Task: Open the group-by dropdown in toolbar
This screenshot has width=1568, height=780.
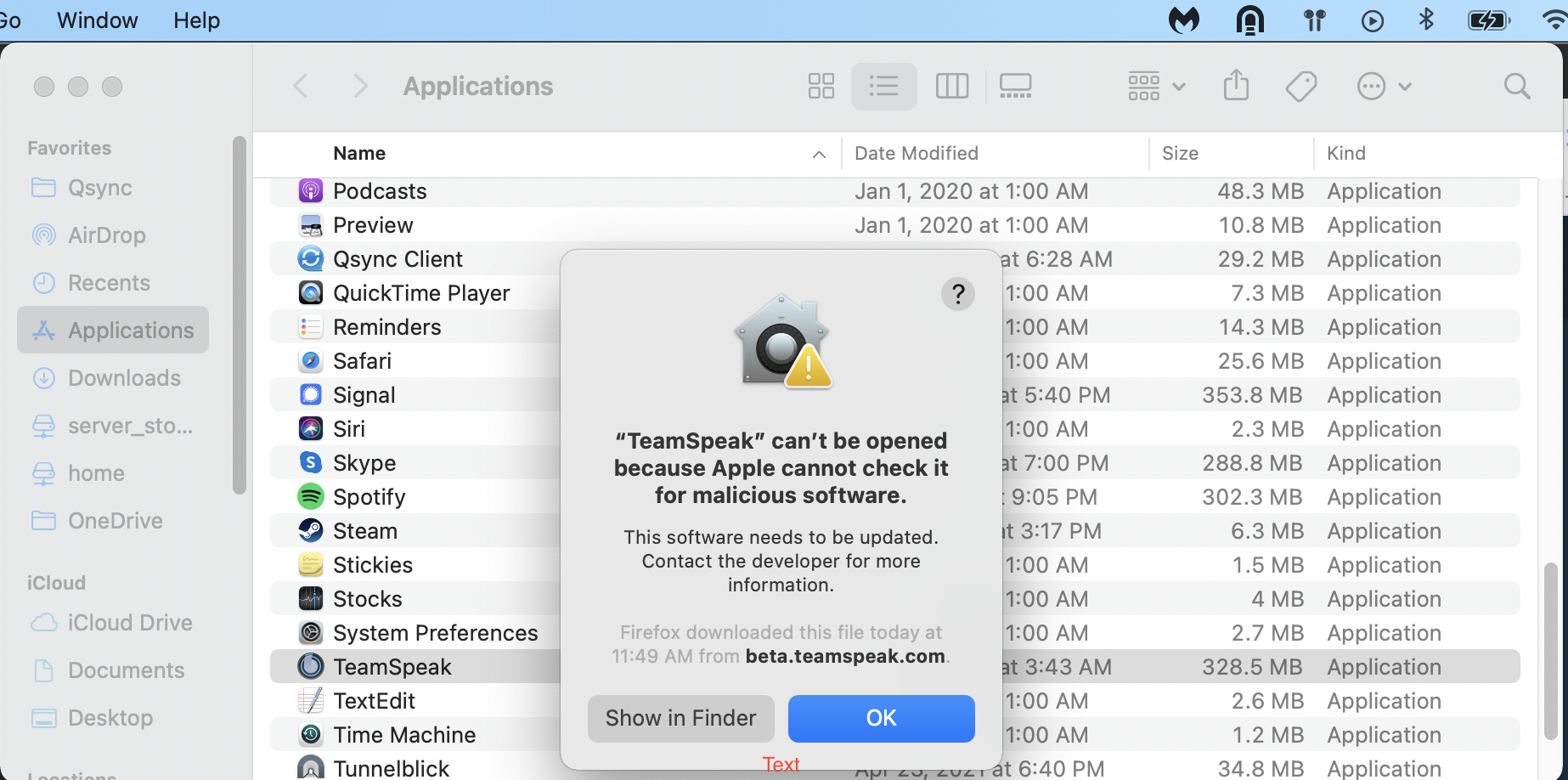Action: tap(1155, 86)
